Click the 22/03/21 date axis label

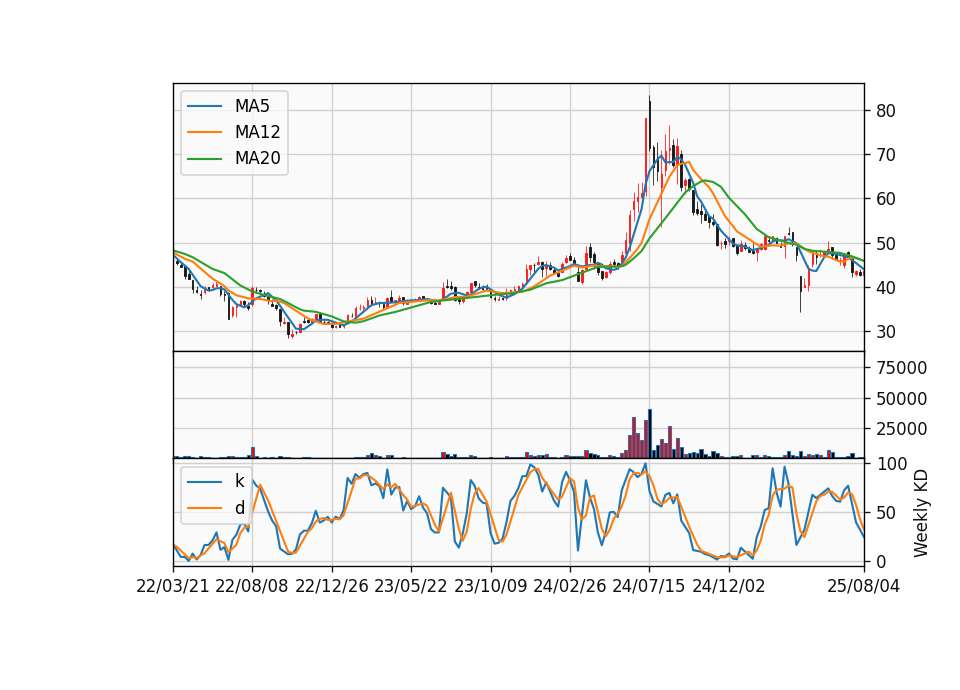[173, 586]
